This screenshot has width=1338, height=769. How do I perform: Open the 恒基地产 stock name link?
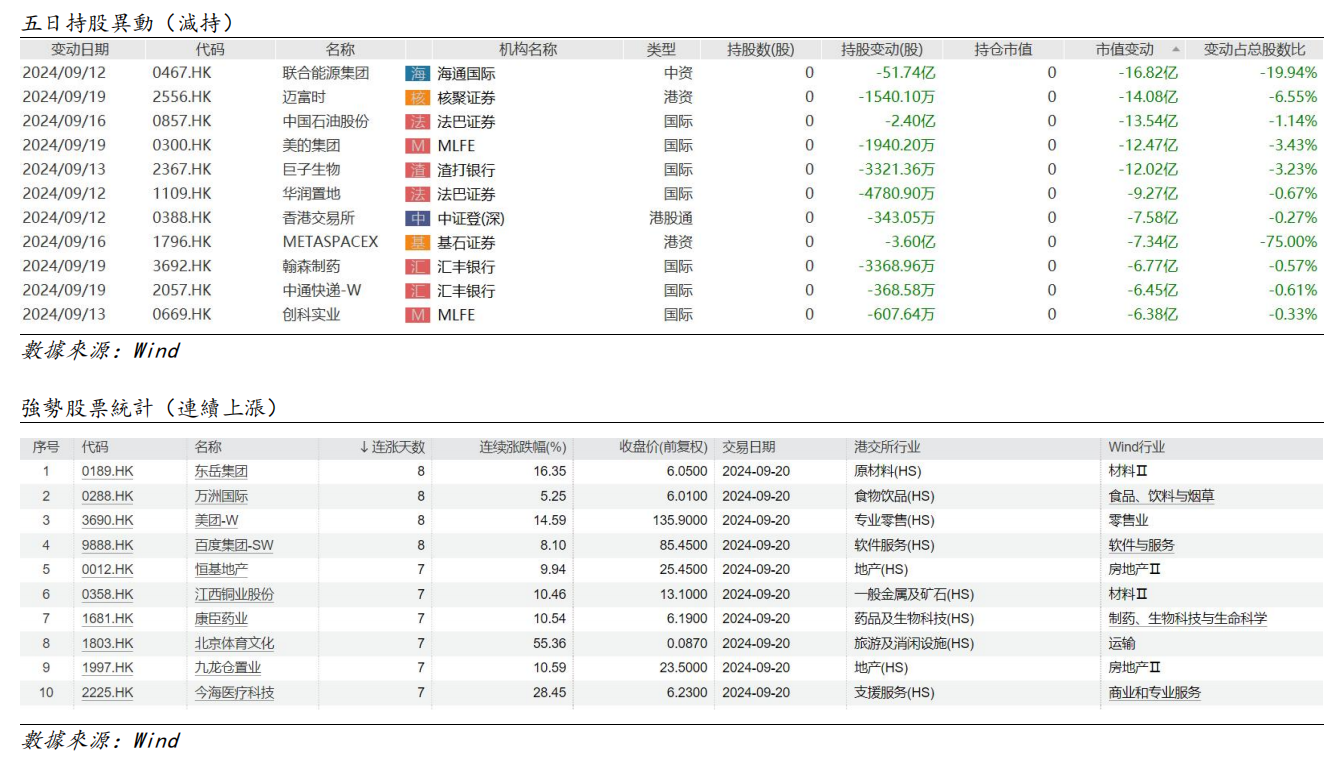click(221, 569)
